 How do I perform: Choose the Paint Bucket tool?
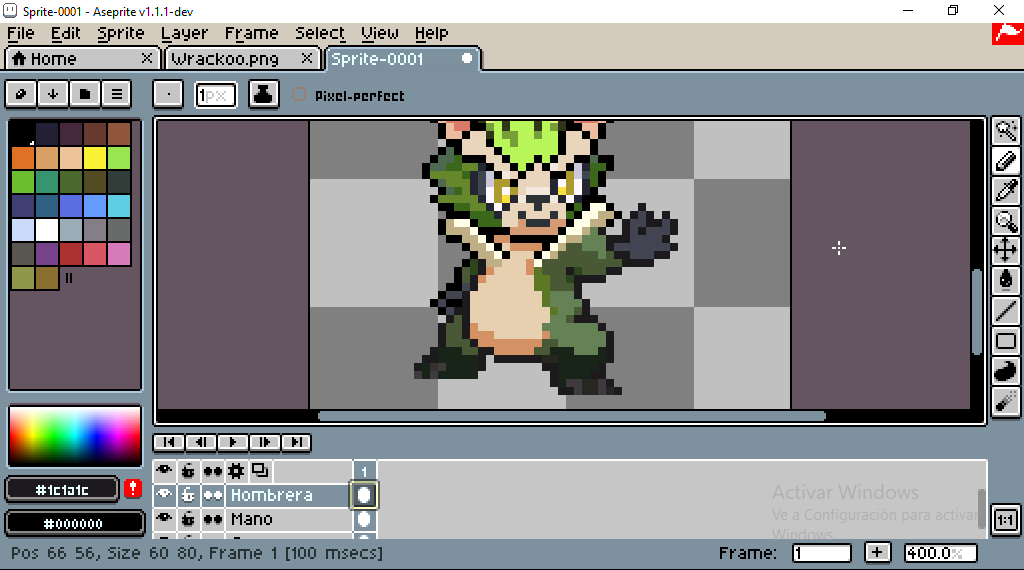(x=1006, y=280)
